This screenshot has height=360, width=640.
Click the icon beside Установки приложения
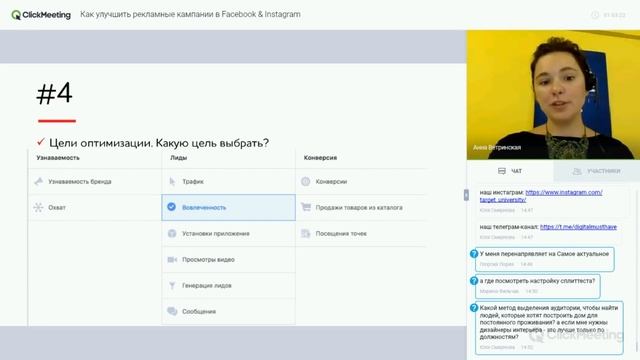(172, 233)
